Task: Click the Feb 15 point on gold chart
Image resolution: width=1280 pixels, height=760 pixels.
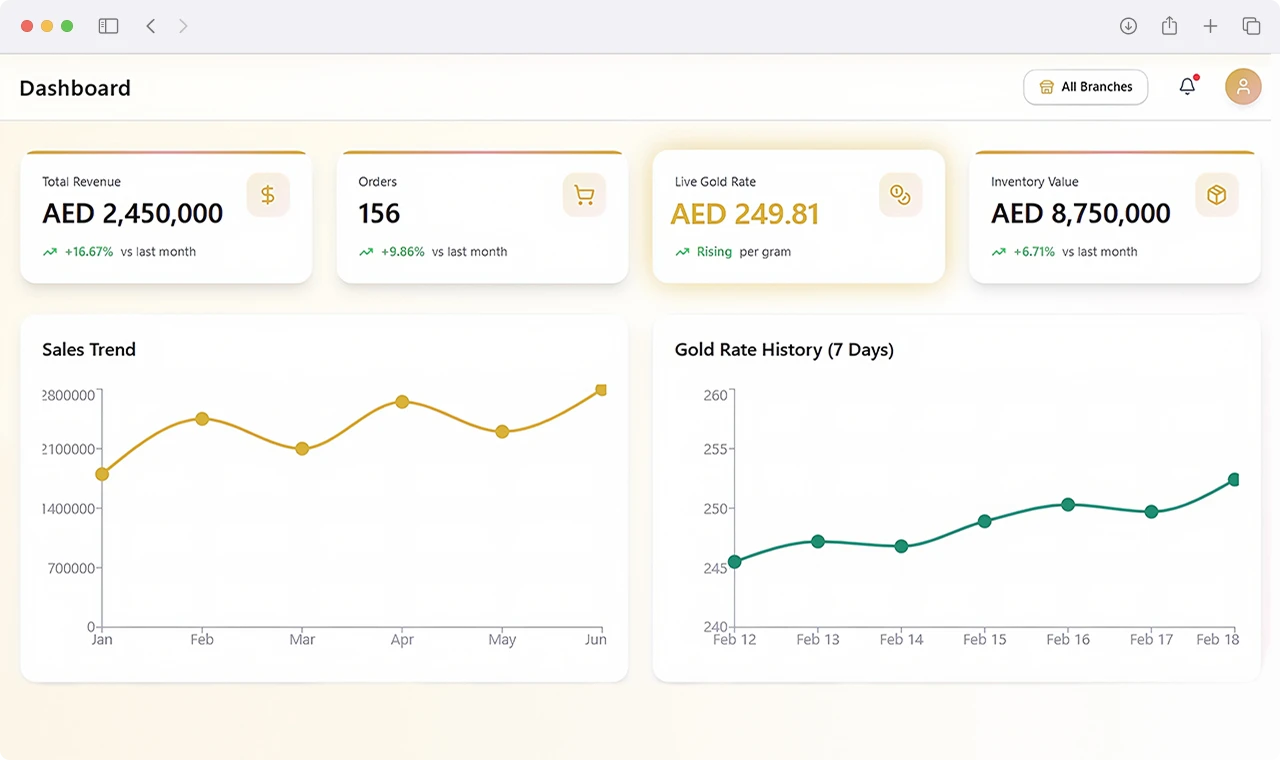Action: (x=985, y=521)
